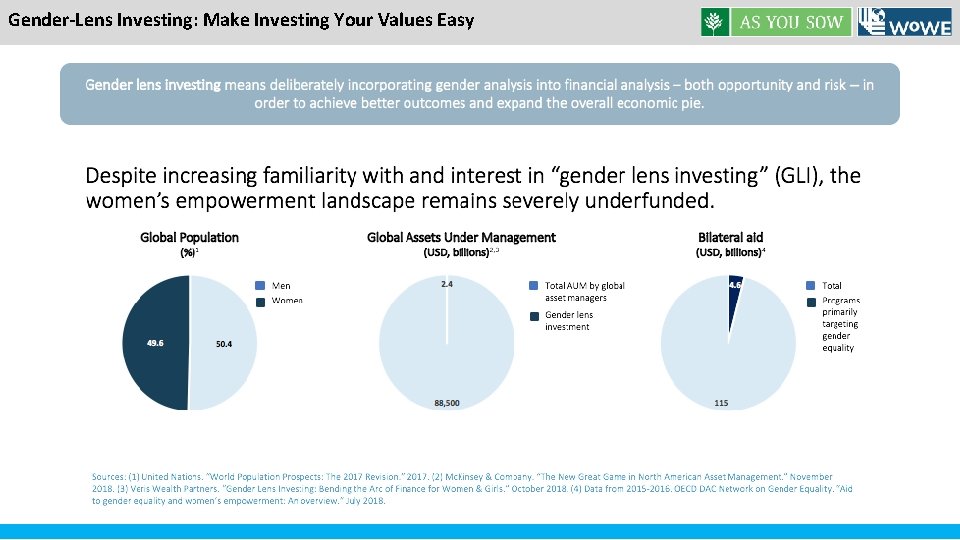Image resolution: width=960 pixels, height=540 pixels.
Task: Select the Global Population chart title
Action: 189,237
